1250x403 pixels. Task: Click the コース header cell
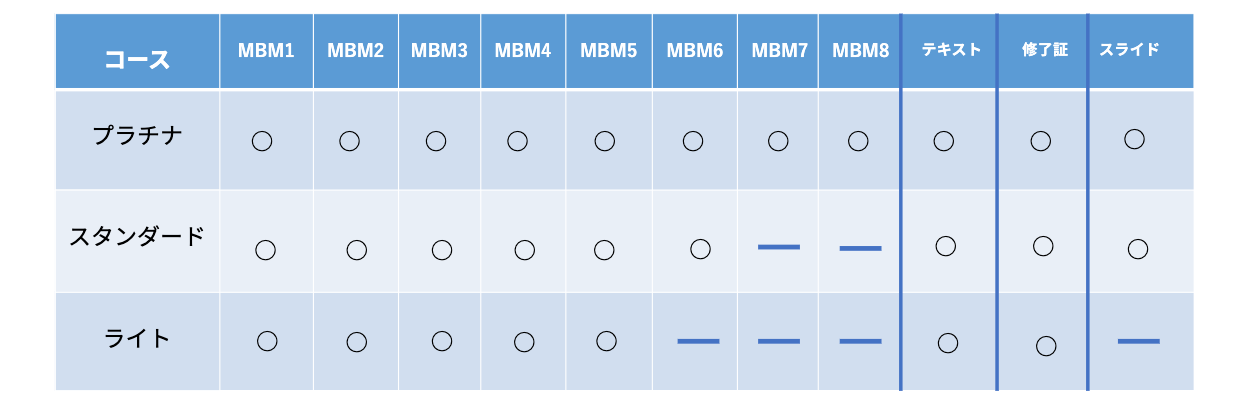point(137,59)
